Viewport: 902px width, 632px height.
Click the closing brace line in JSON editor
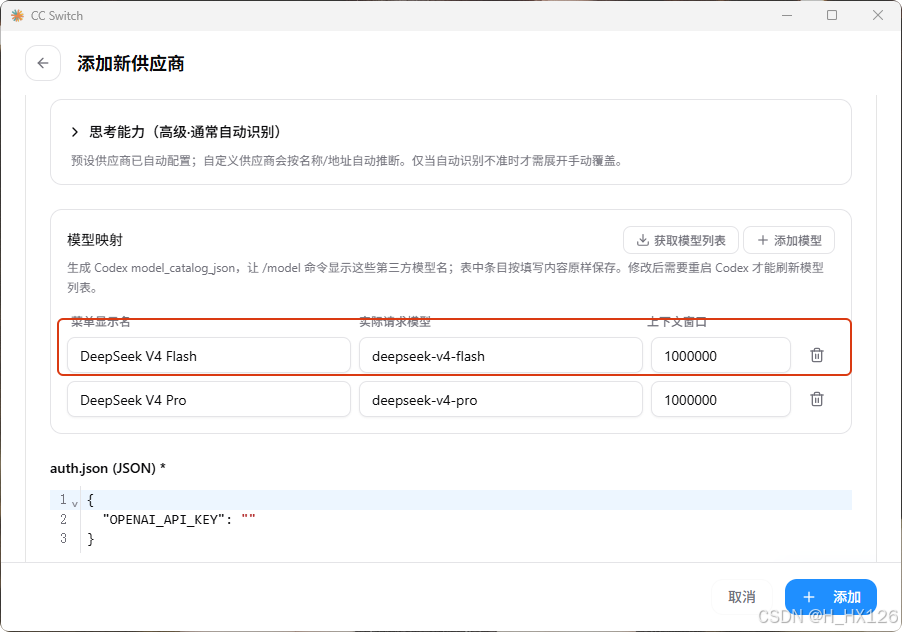click(x=450, y=539)
